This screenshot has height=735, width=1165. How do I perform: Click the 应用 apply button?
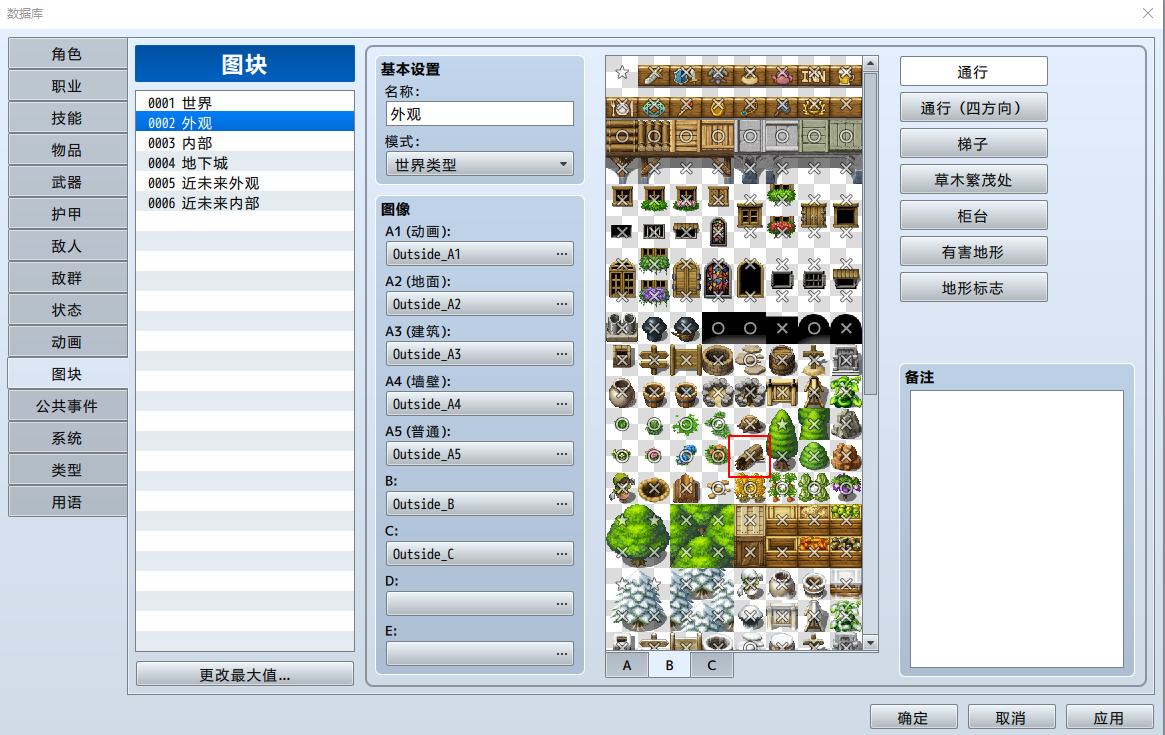coord(1109,718)
